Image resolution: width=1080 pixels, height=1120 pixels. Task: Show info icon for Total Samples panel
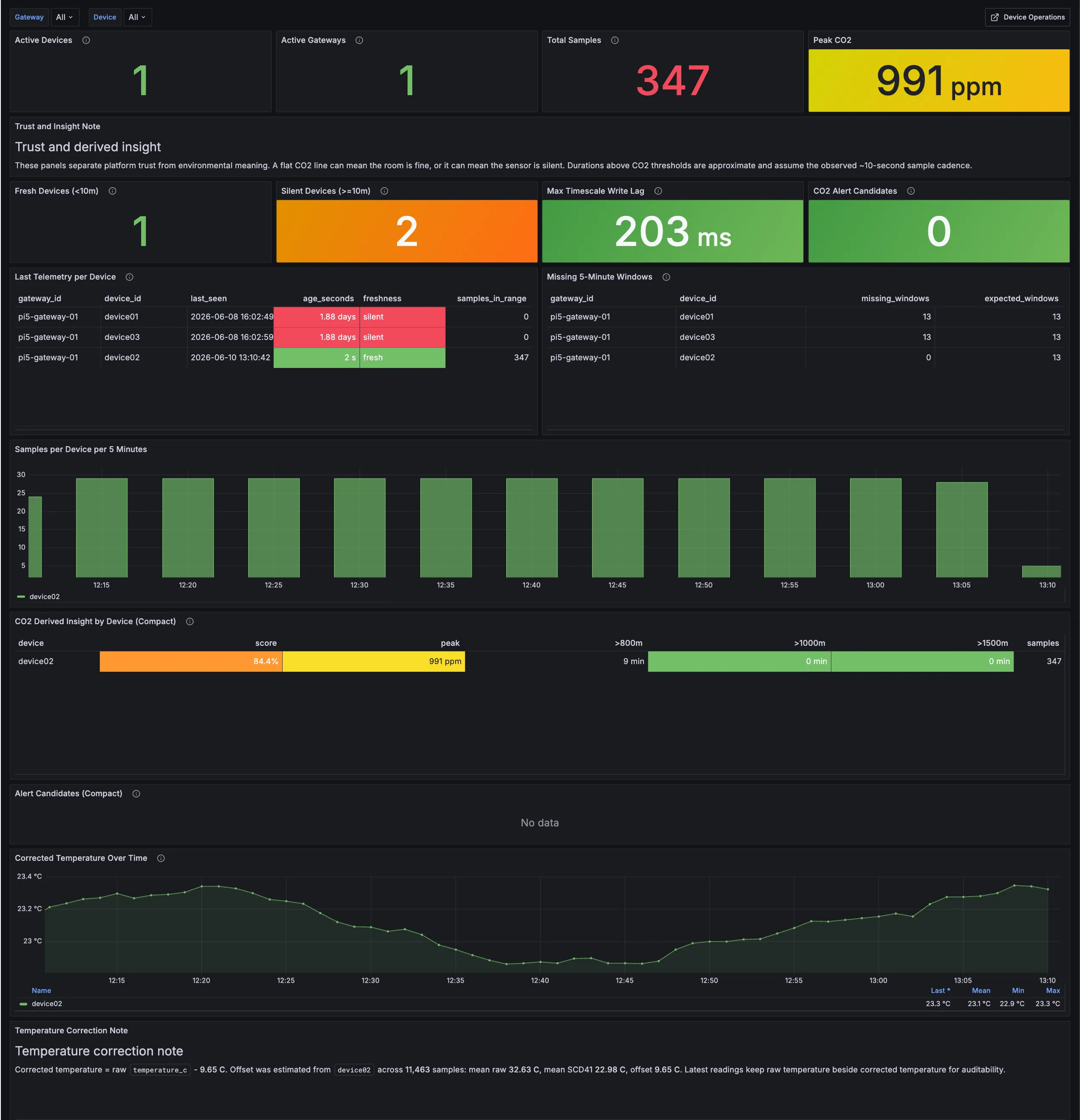(615, 40)
